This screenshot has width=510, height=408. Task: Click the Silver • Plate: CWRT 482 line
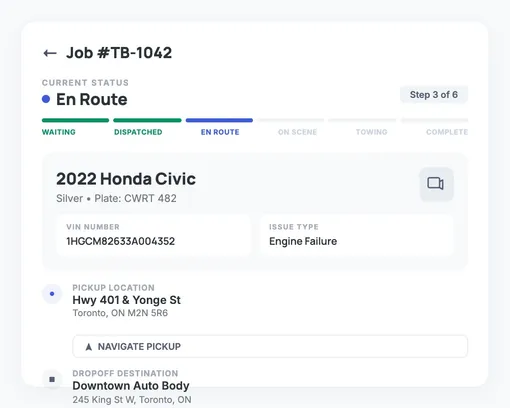point(116,198)
